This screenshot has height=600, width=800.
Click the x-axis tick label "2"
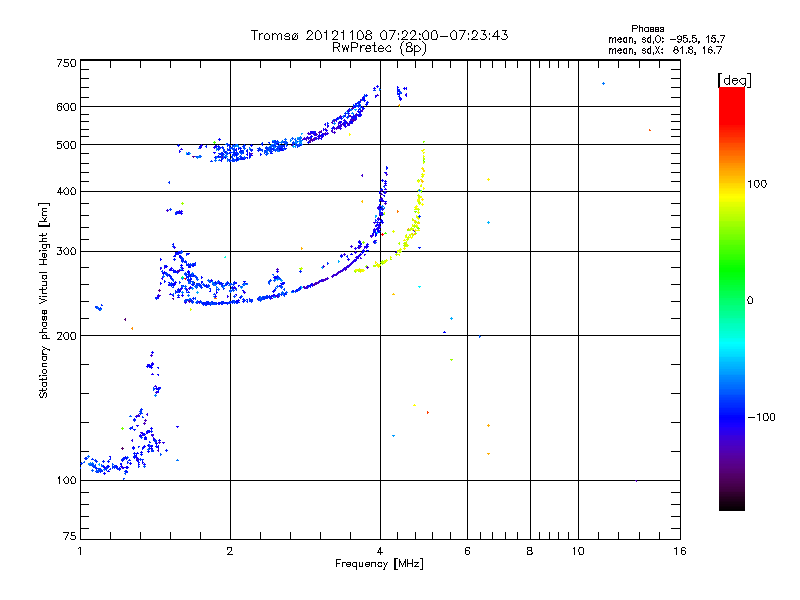click(x=230, y=551)
